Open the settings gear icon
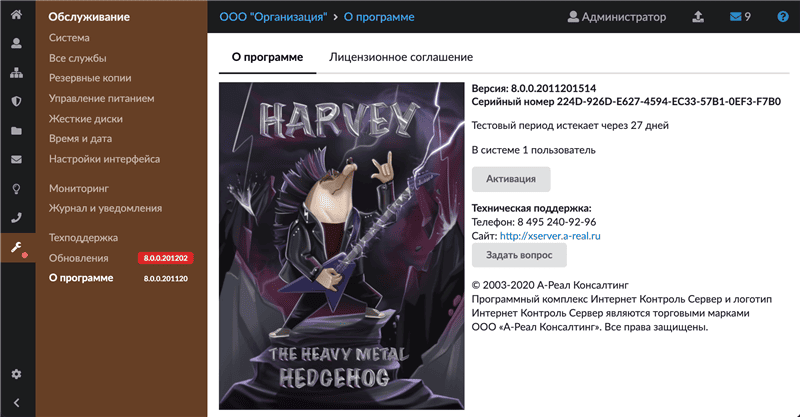This screenshot has height=417, width=800. coord(16,374)
